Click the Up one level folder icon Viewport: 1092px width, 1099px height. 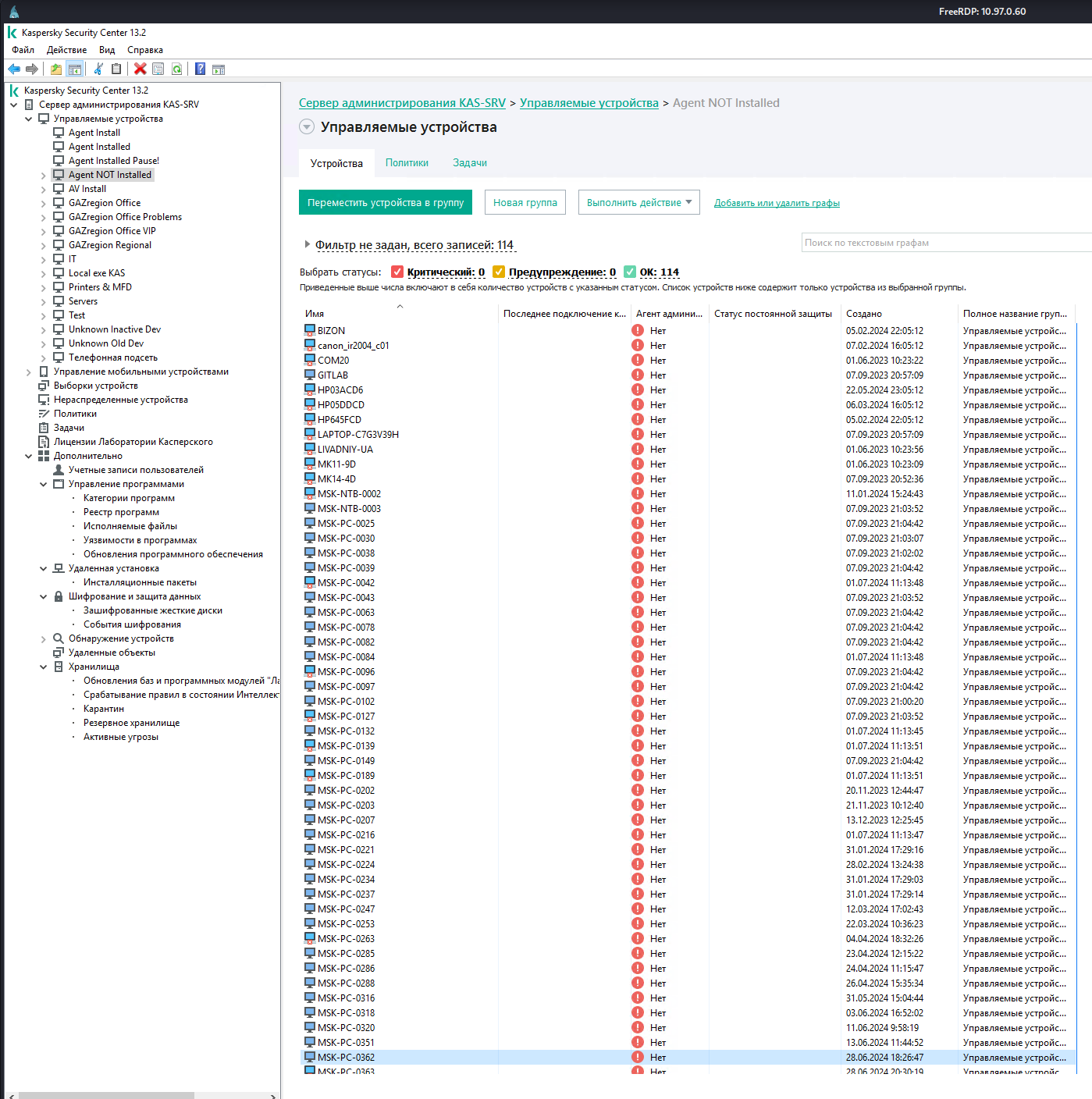tap(56, 69)
